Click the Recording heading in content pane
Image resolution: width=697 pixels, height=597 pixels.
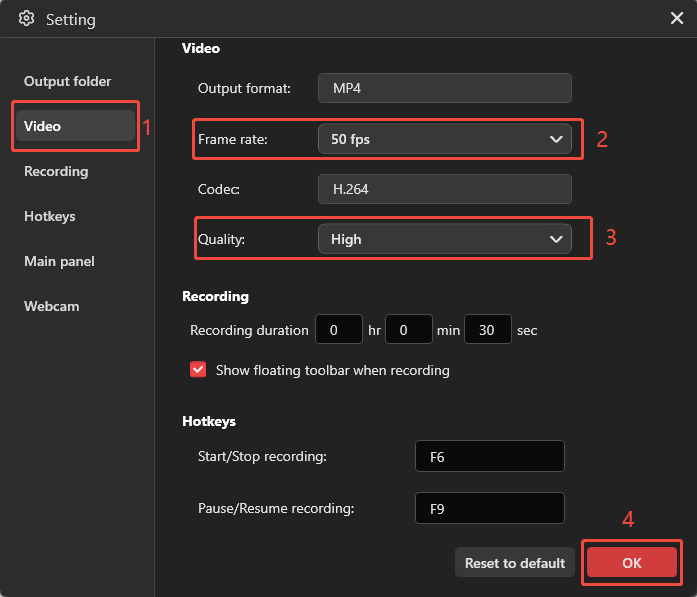(x=216, y=296)
